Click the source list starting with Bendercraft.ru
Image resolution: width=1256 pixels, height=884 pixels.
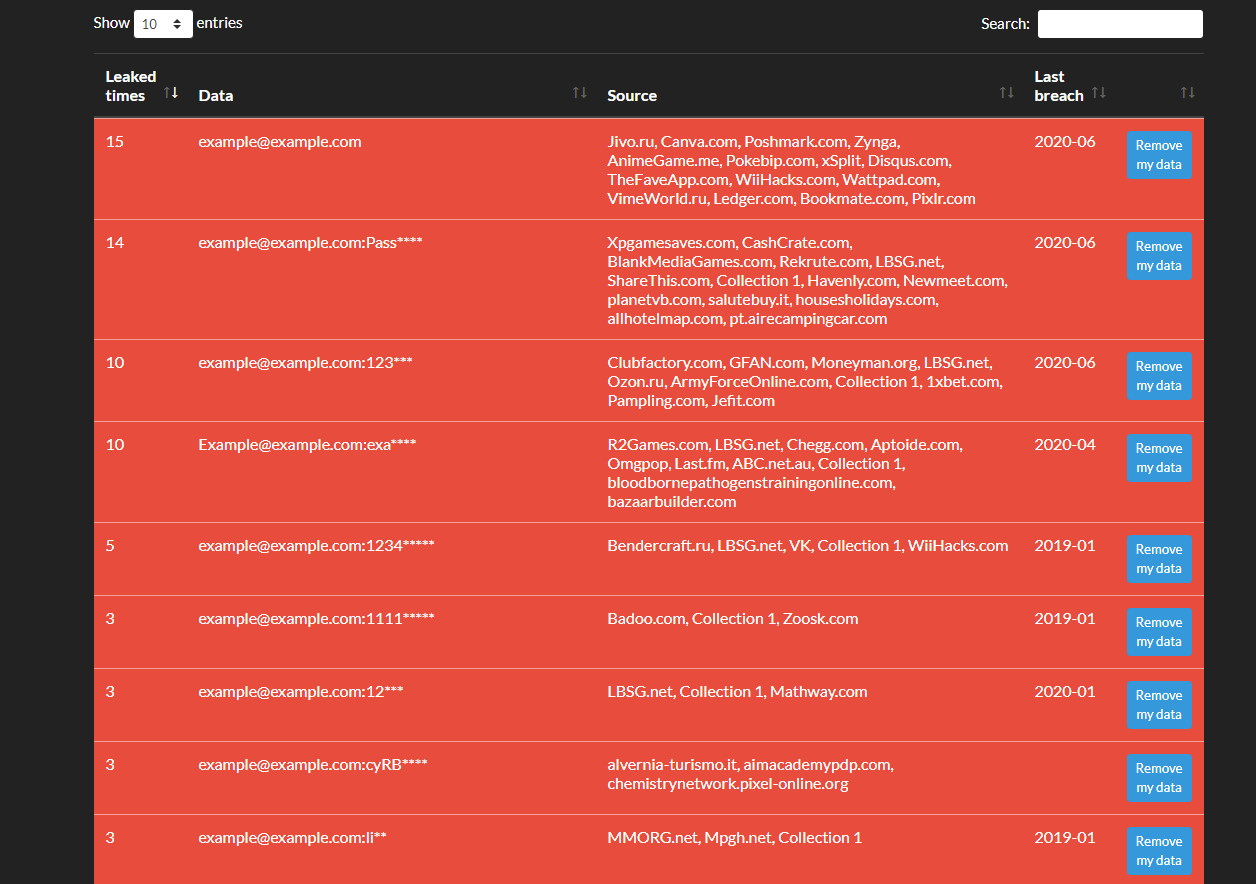click(808, 545)
